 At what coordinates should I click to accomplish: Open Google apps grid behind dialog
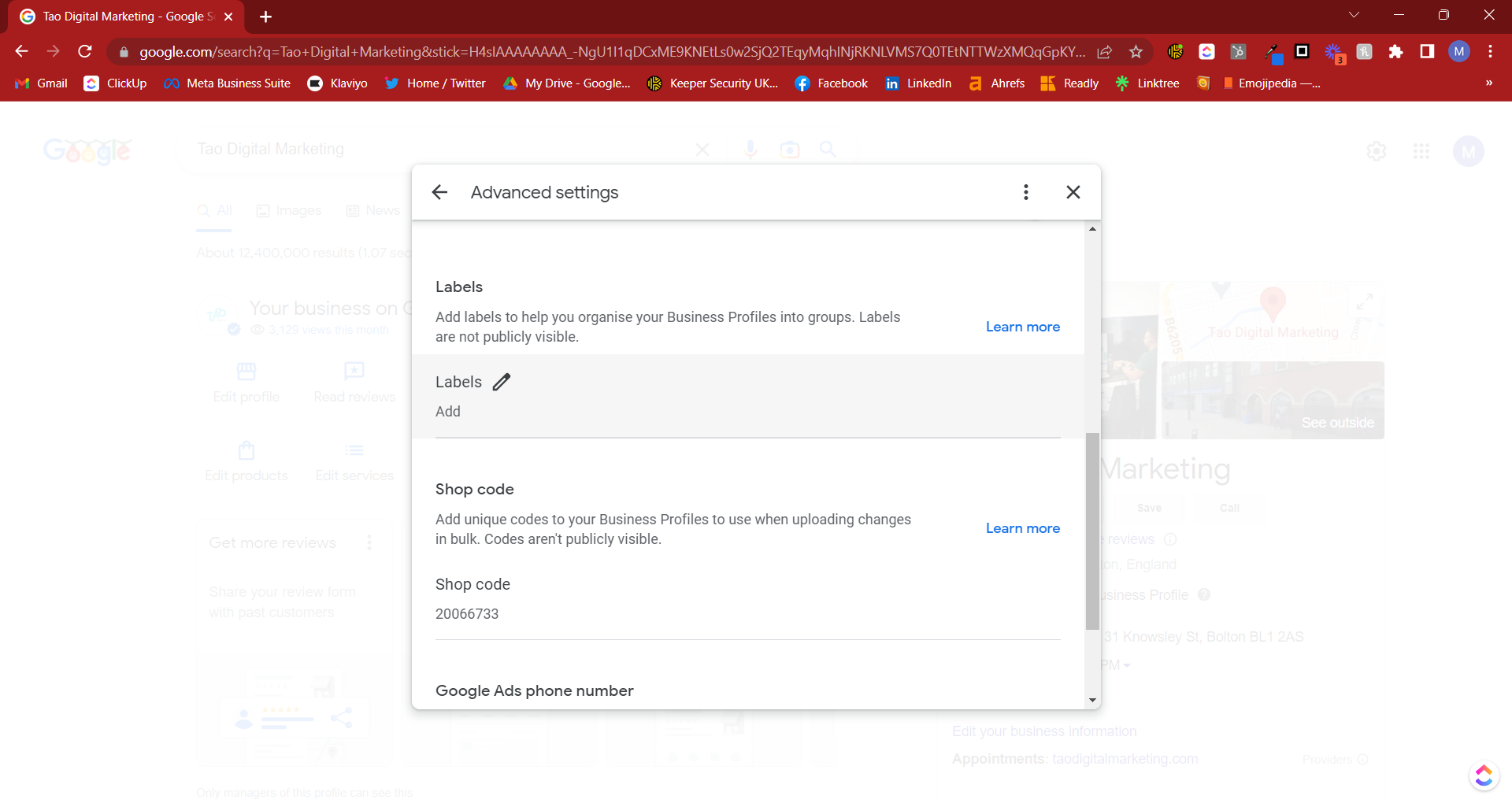click(1421, 151)
